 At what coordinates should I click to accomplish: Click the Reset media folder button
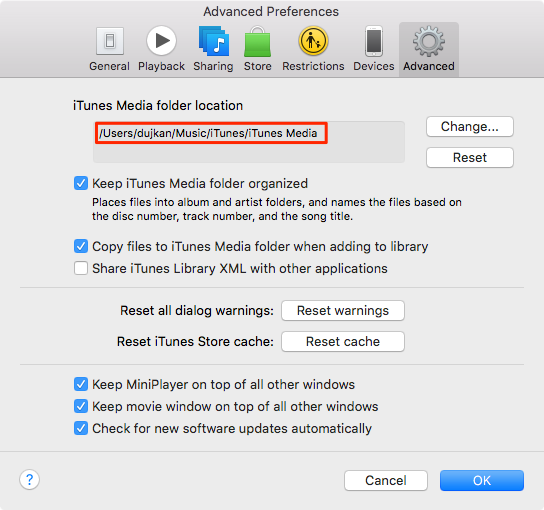click(x=470, y=158)
